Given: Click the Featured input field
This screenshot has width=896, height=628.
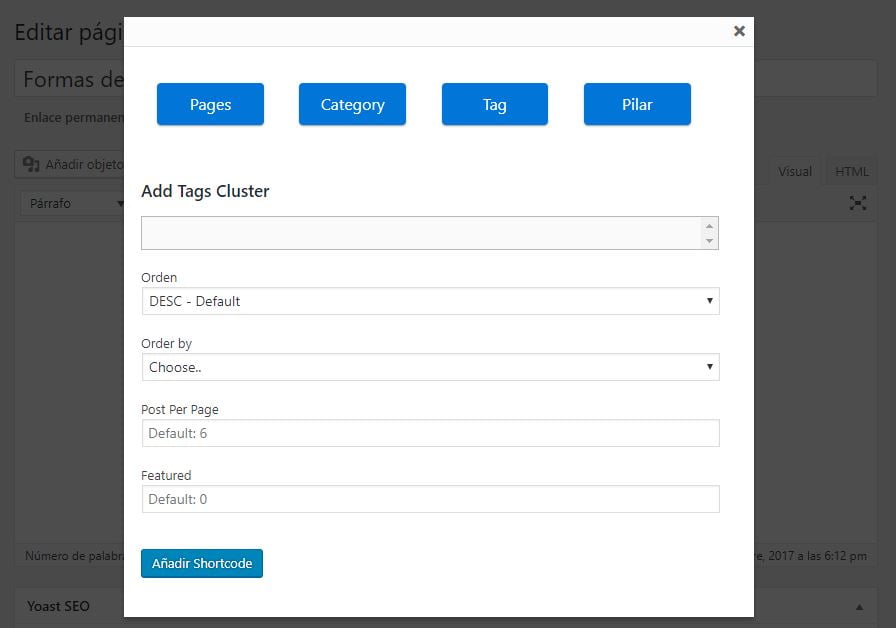Looking at the screenshot, I should pyautogui.click(x=430, y=499).
